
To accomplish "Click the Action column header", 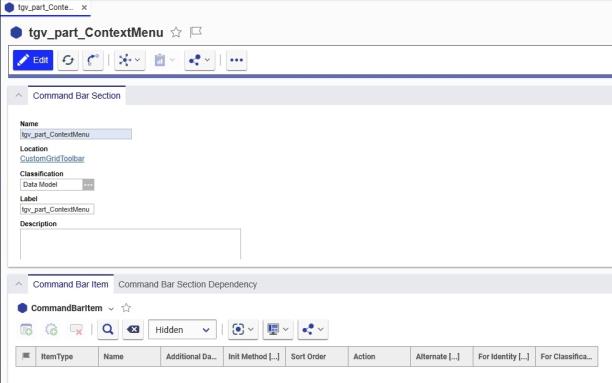I will coord(379,356).
